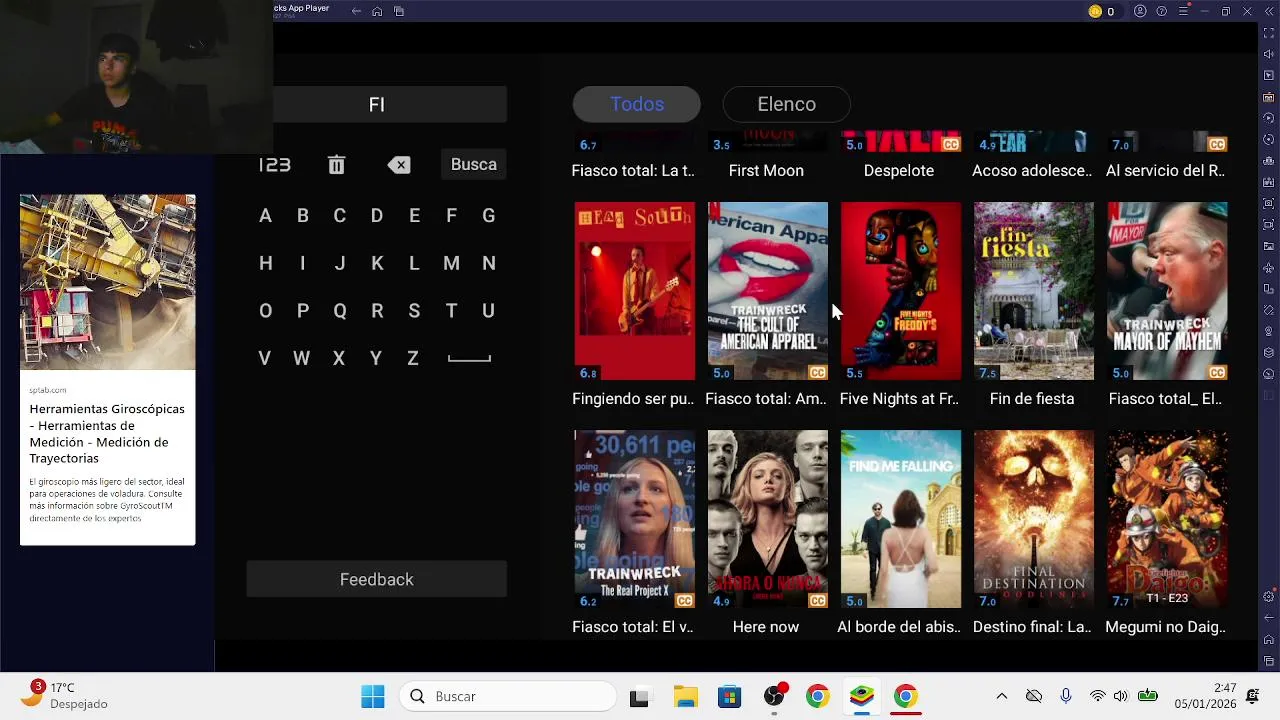The width and height of the screenshot is (1280, 720).
Task: Click the Busca search button
Action: 473,165
